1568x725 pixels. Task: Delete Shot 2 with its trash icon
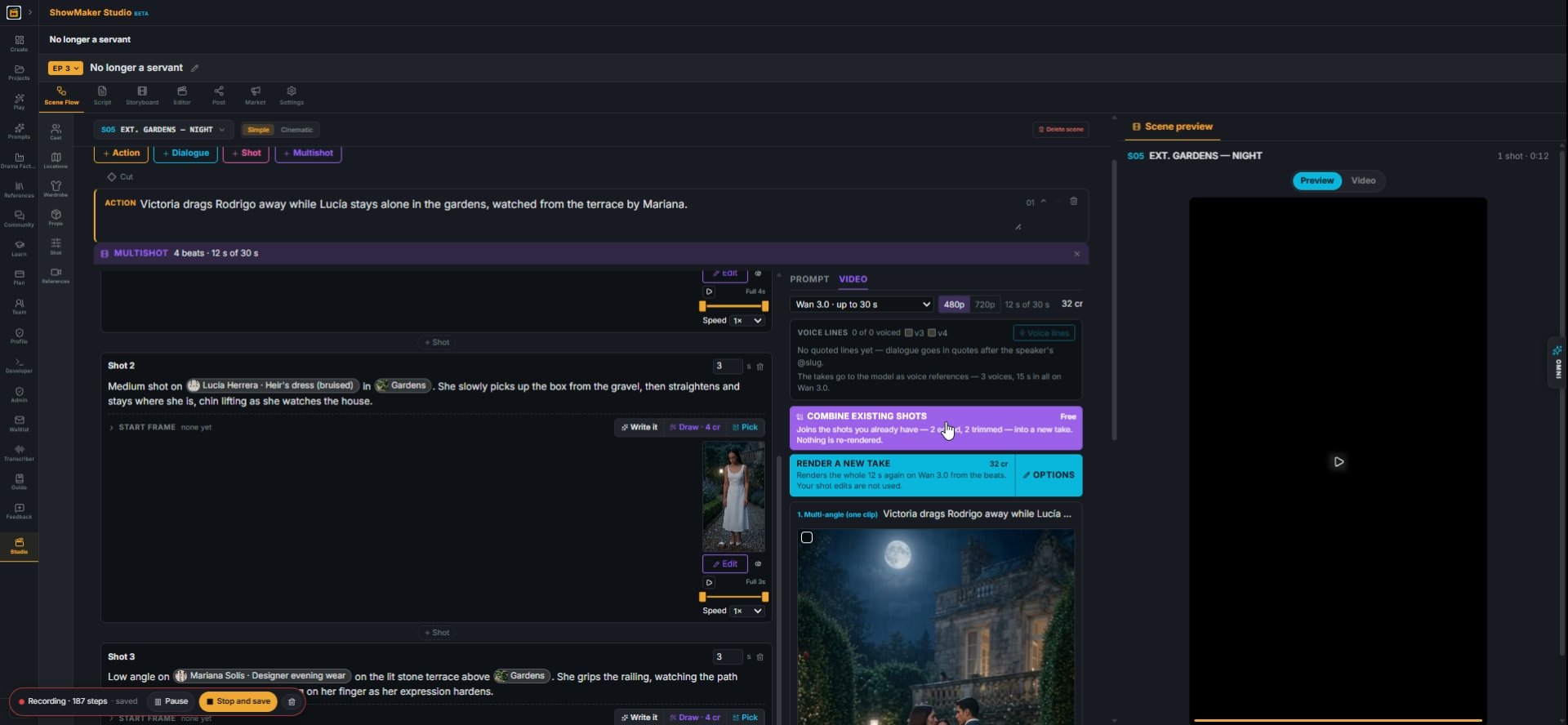(x=759, y=367)
